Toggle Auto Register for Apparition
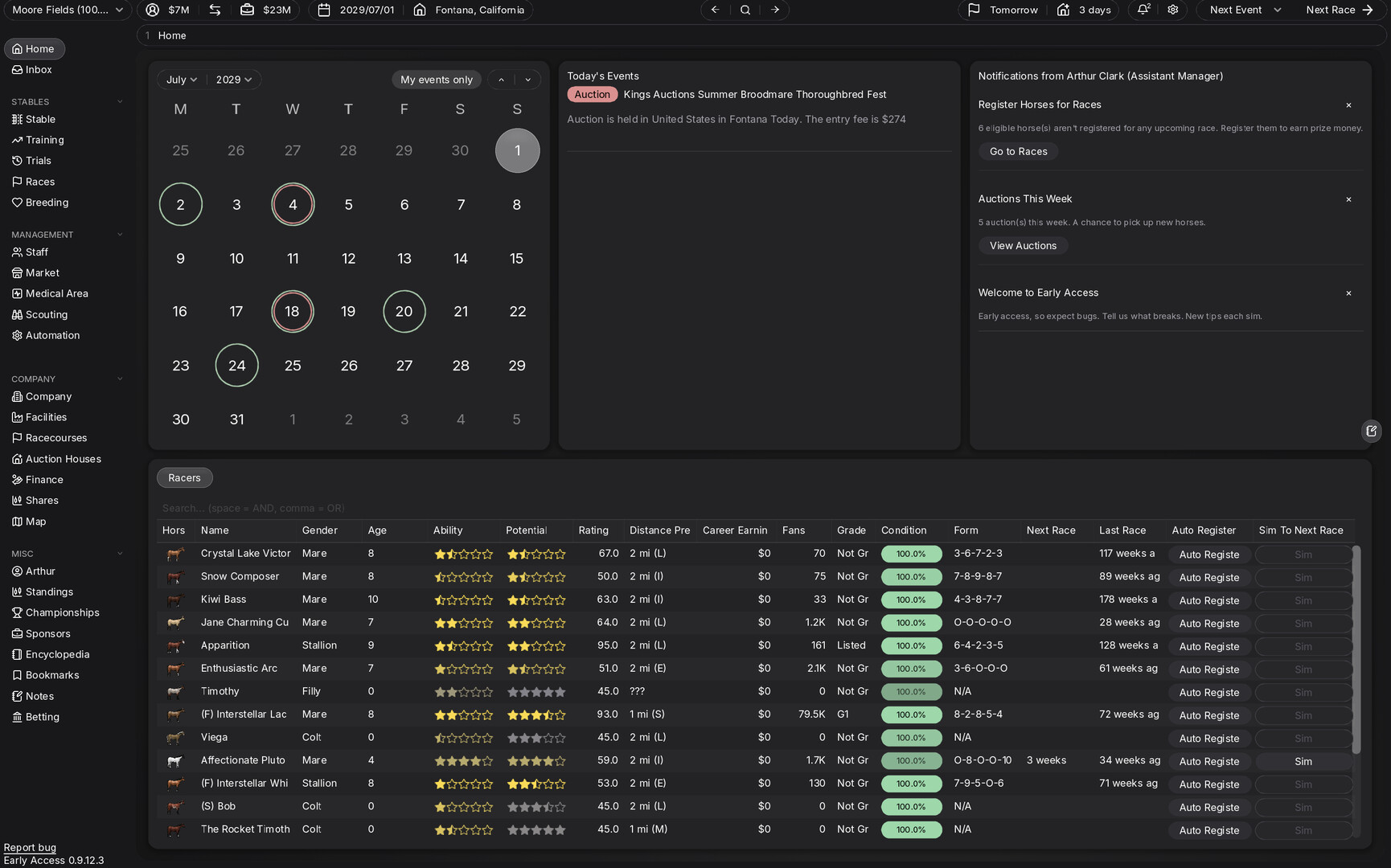The height and width of the screenshot is (868, 1391). pyautogui.click(x=1208, y=646)
